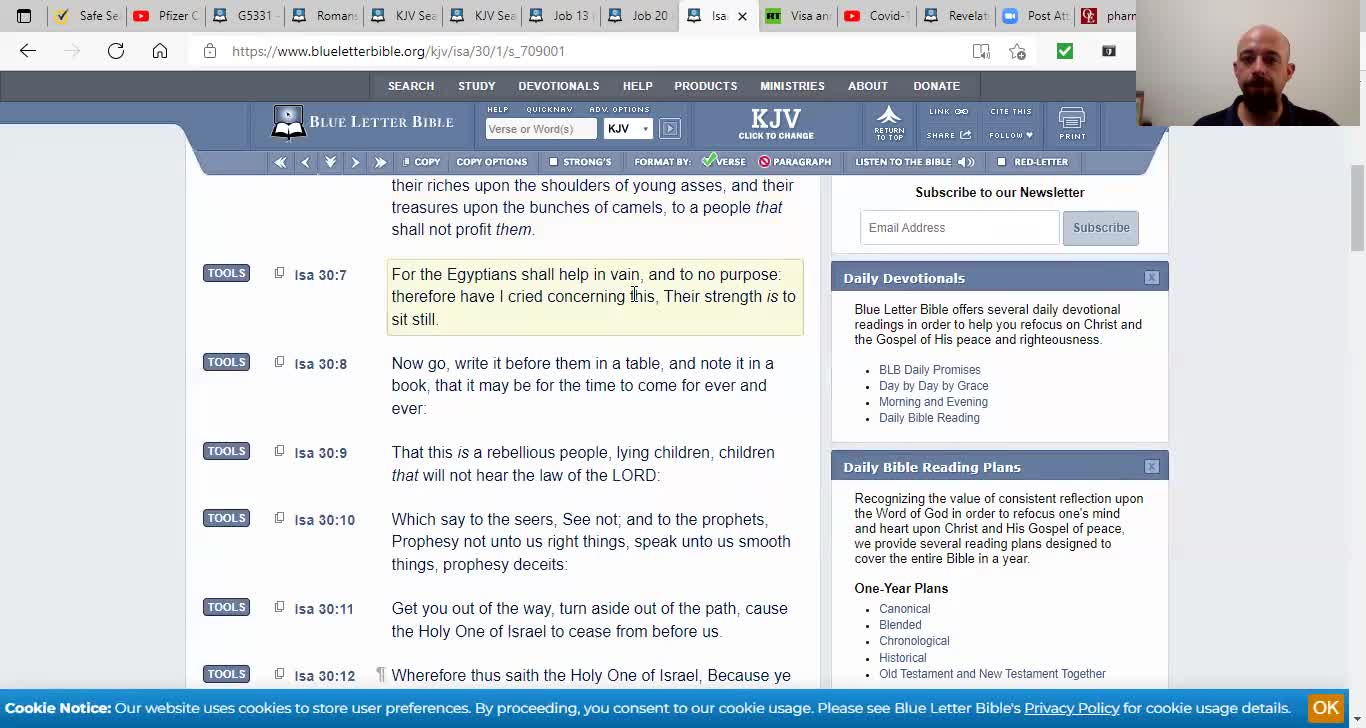Click the Link chain icon
Screen dimensions: 1366x728
pos(948,112)
